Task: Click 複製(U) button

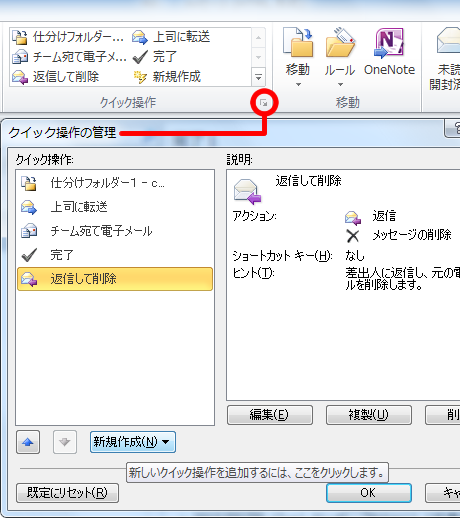Action: (369, 415)
